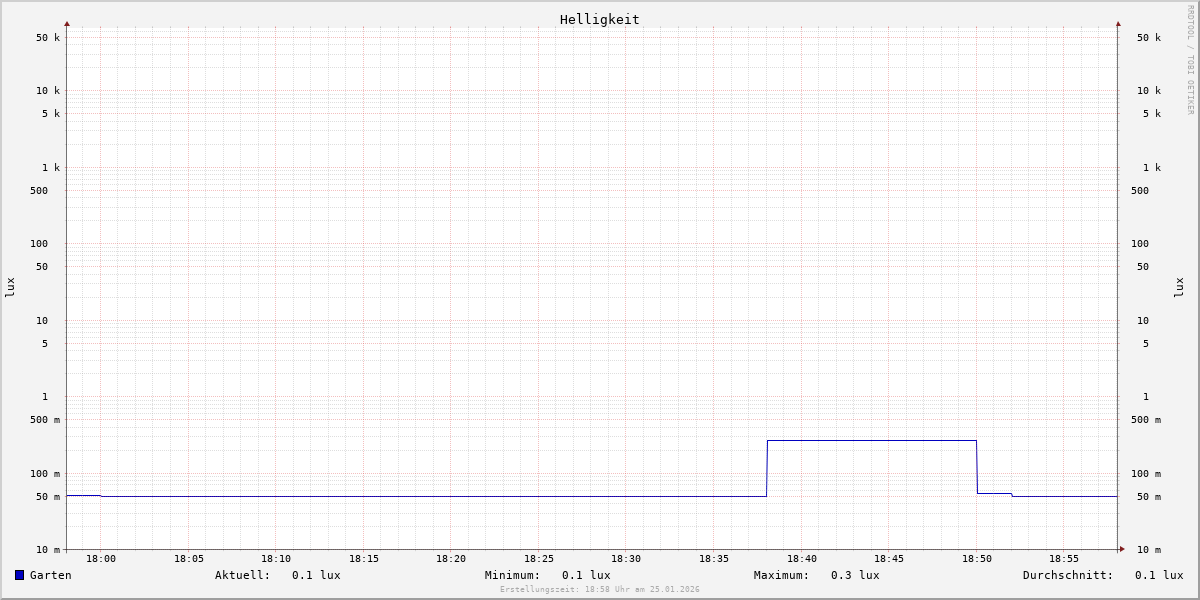Click the "1 k" label on the right axis
This screenshot has width=1200, height=600.
pyautogui.click(x=1152, y=168)
